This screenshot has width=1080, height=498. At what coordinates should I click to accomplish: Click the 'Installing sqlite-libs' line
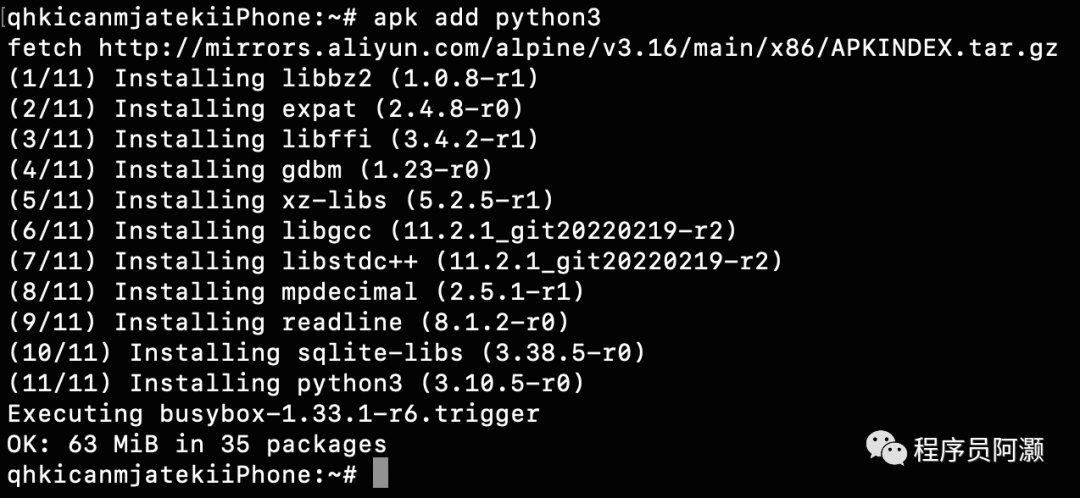point(326,353)
